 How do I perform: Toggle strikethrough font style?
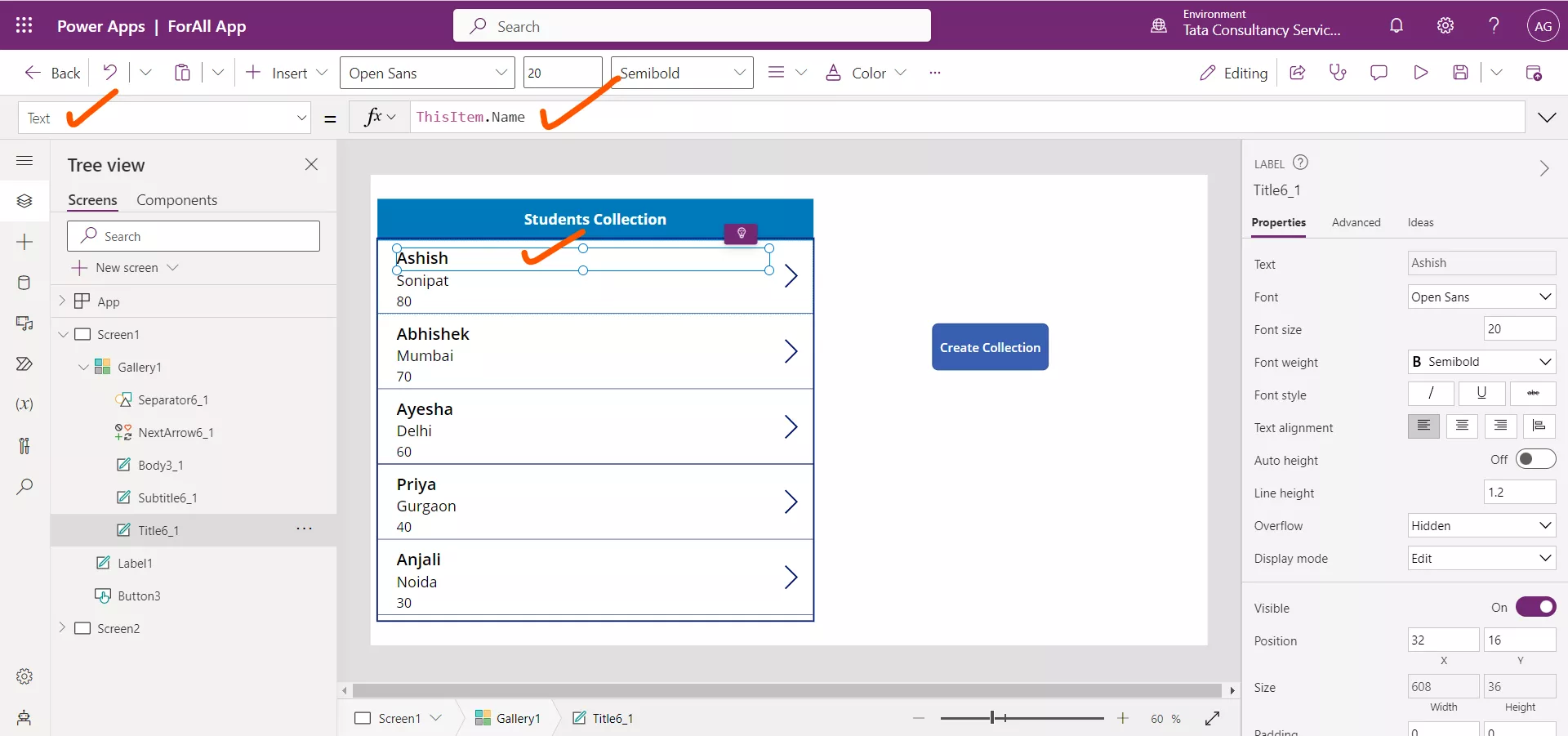[1533, 394]
